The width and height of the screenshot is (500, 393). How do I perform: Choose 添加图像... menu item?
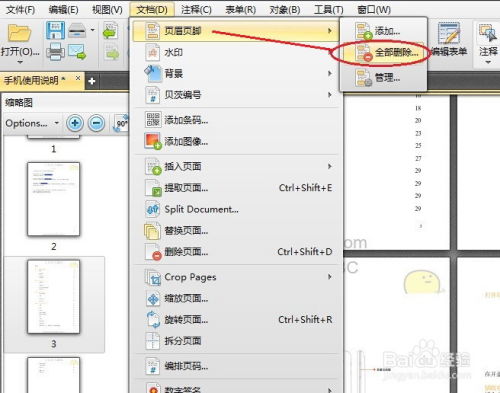coord(237,142)
